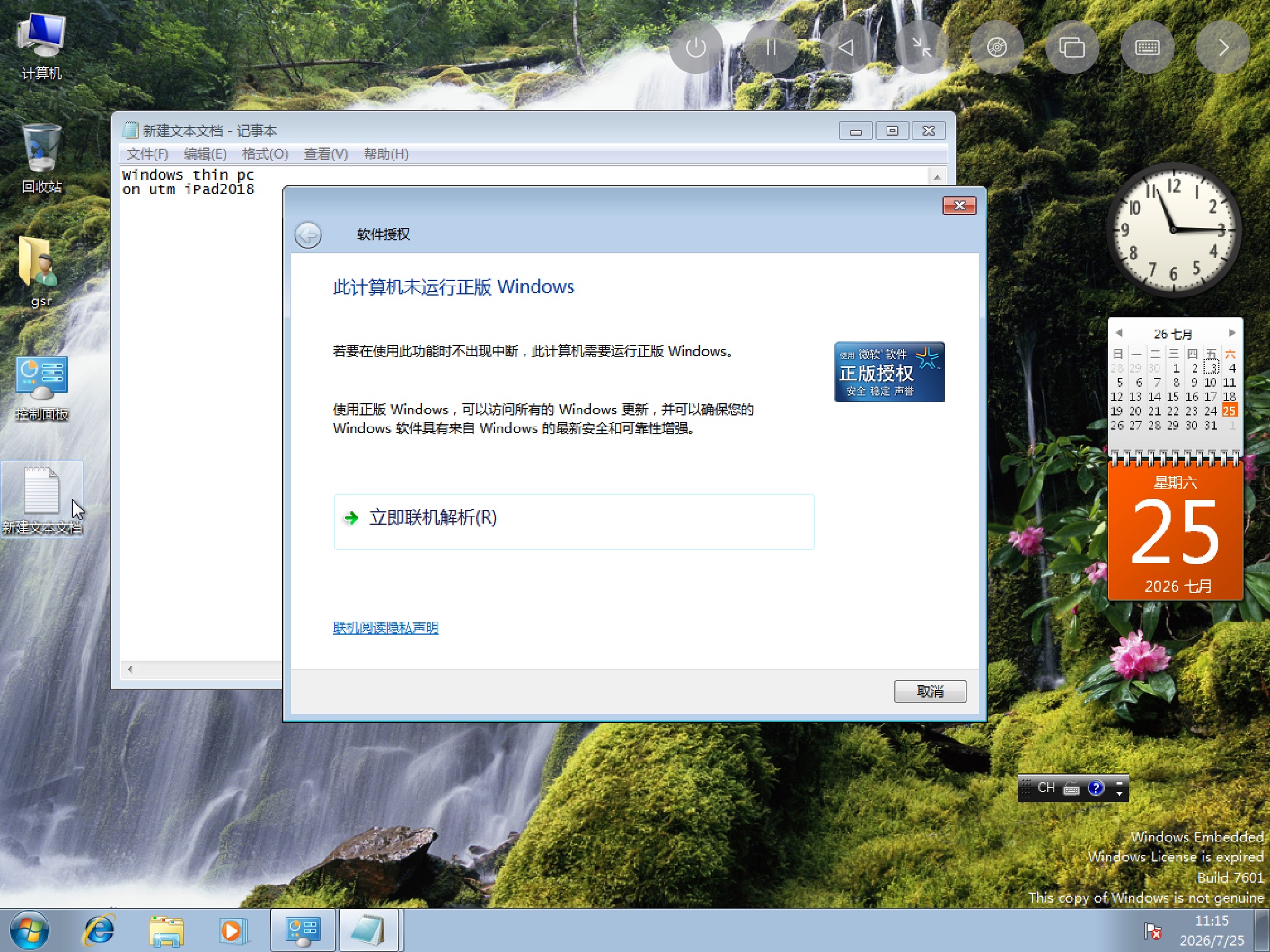This screenshot has width=1270, height=952.
Task: Select the gsr user folder icon
Action: pos(41,271)
